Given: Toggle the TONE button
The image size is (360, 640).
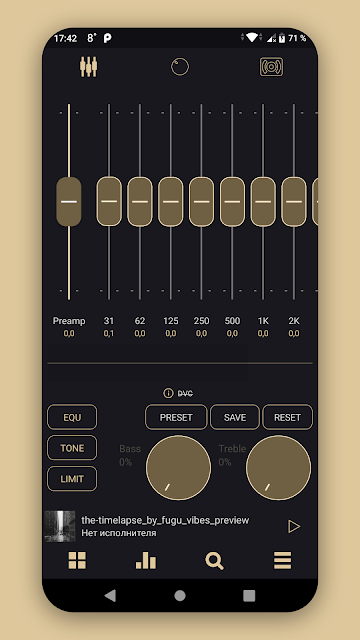Looking at the screenshot, I should coord(72,448).
